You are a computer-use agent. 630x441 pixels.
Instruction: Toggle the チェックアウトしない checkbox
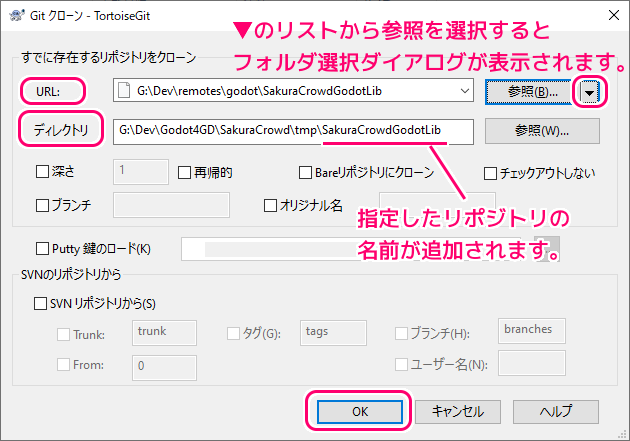point(491,172)
